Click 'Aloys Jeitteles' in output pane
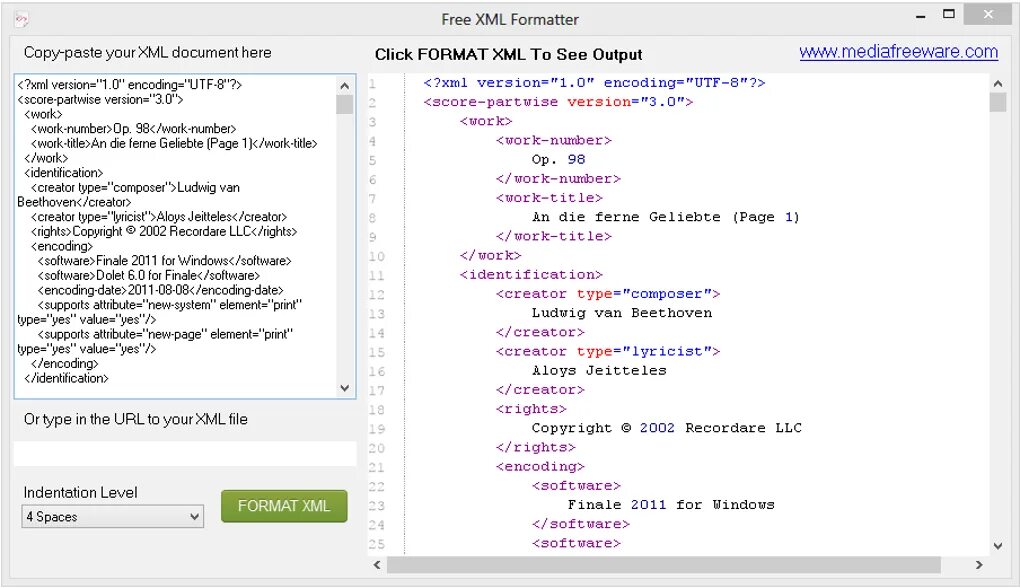The height and width of the screenshot is (588, 1020). 599,371
